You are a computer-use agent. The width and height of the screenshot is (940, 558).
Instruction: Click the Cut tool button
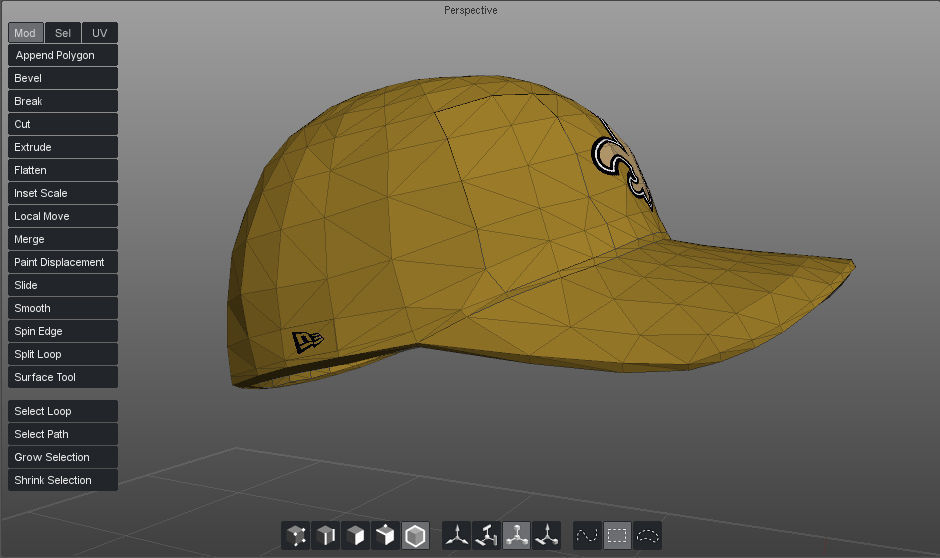(x=63, y=124)
